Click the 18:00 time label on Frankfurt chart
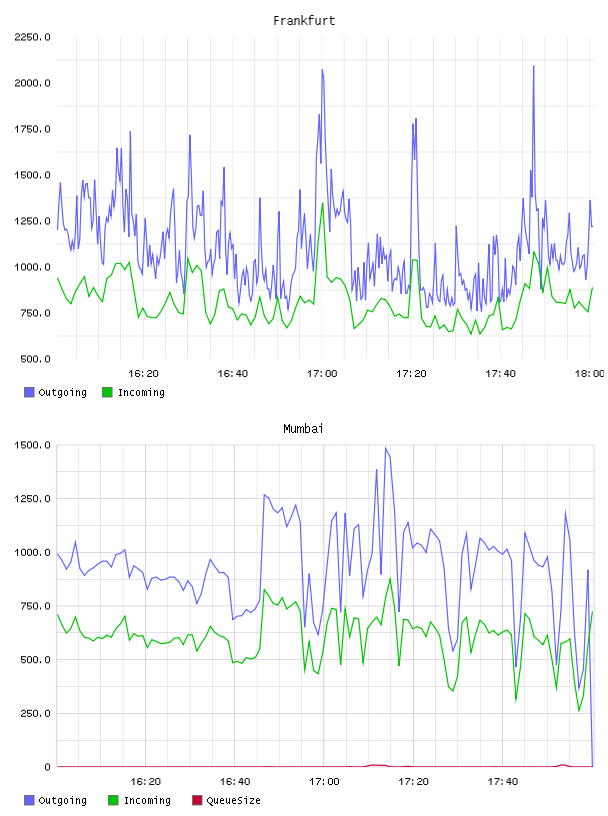The image size is (608, 816). click(x=589, y=374)
